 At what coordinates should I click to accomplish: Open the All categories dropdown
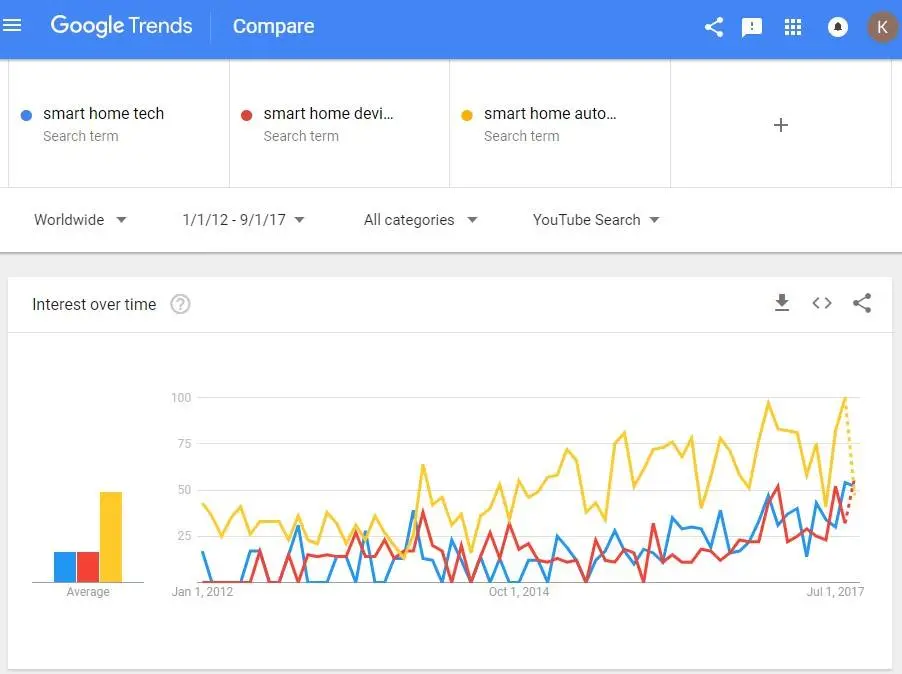coord(419,219)
